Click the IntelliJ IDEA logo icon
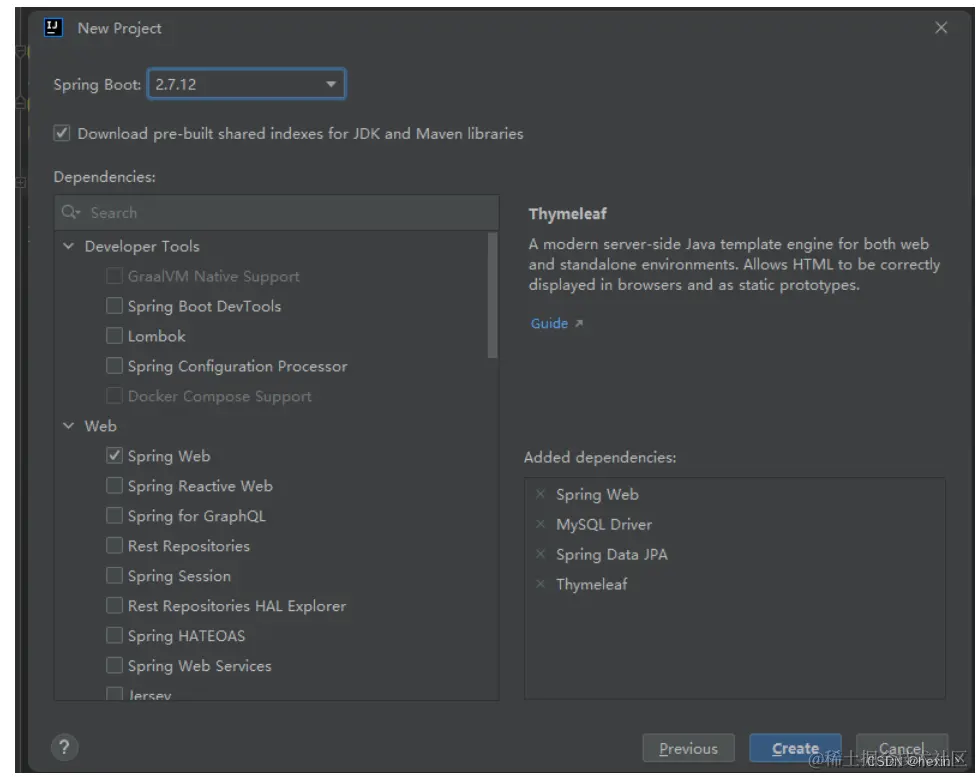This screenshot has width=976, height=777. point(53,27)
